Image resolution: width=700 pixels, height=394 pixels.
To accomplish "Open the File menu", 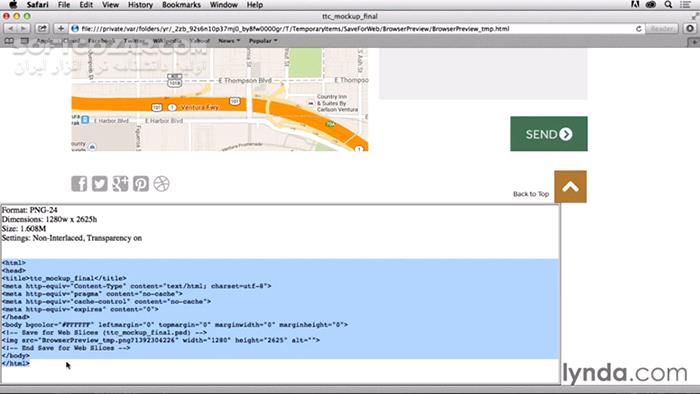I will (64, 5).
